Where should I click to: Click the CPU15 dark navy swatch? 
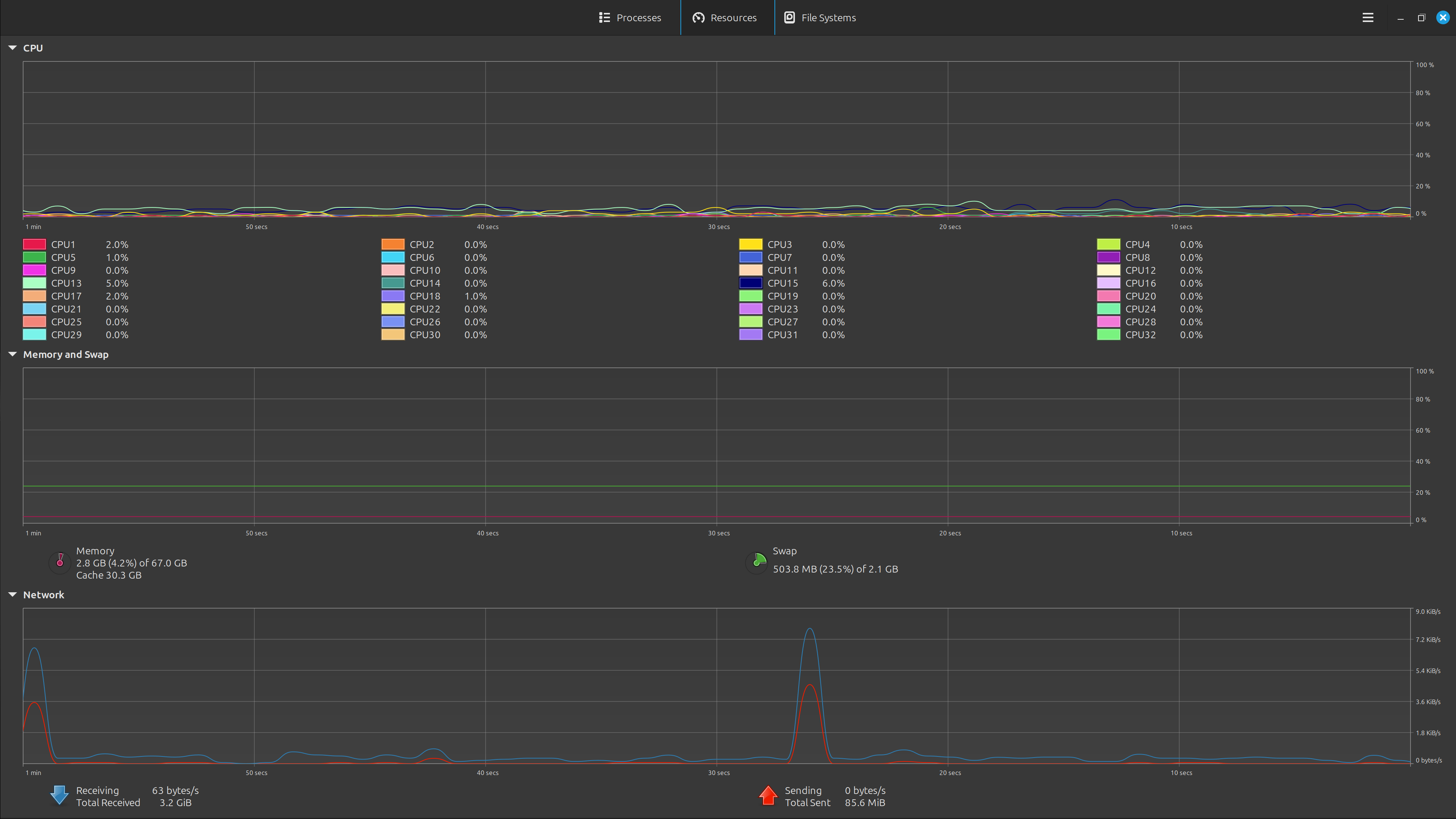tap(751, 283)
